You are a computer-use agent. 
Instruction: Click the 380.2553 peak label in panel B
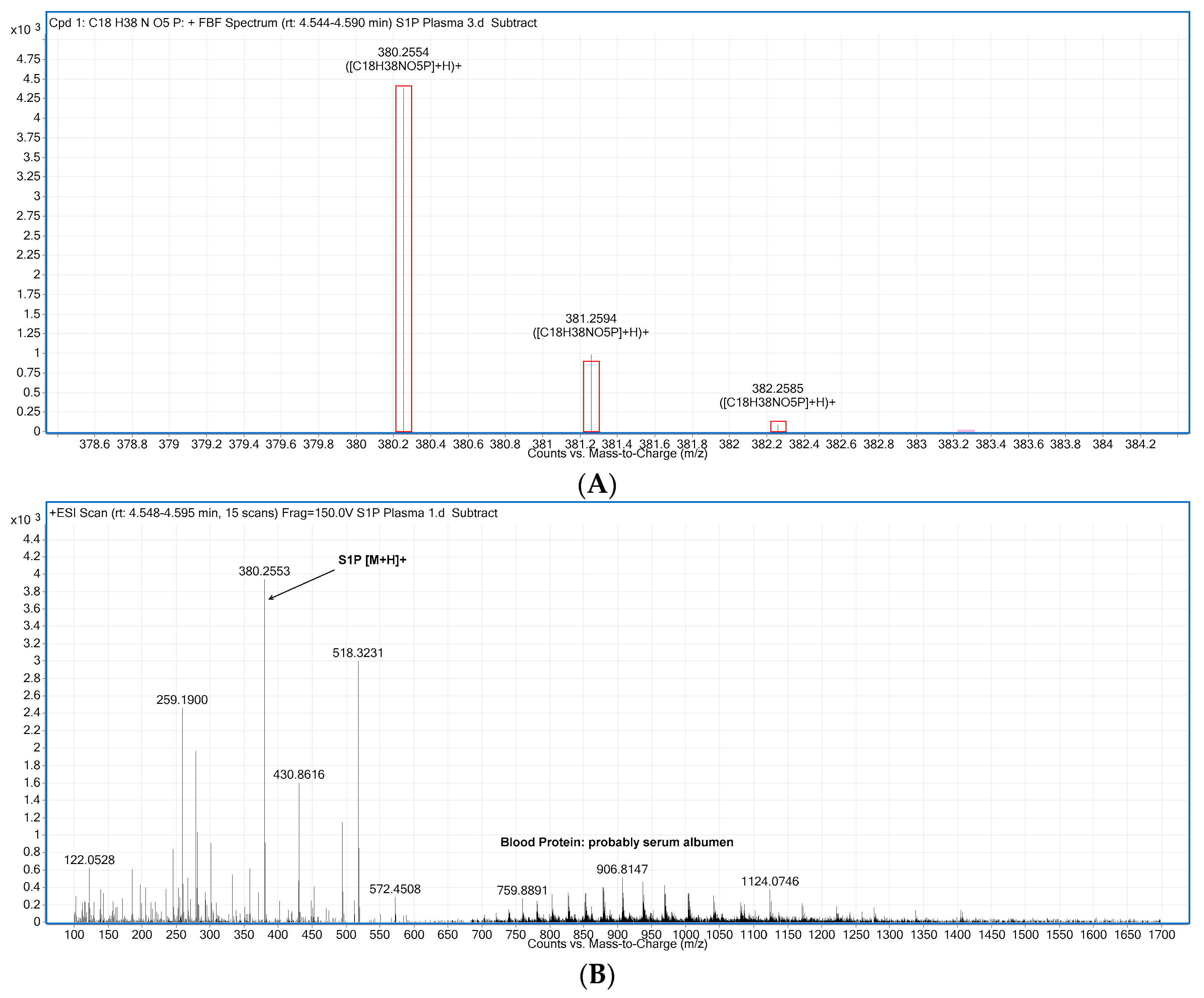(264, 571)
